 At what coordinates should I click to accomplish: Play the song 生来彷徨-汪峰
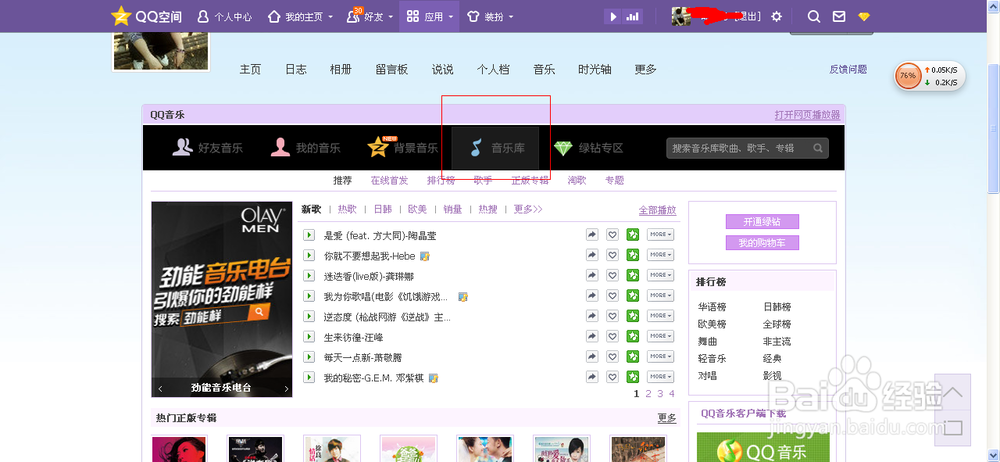click(x=309, y=336)
